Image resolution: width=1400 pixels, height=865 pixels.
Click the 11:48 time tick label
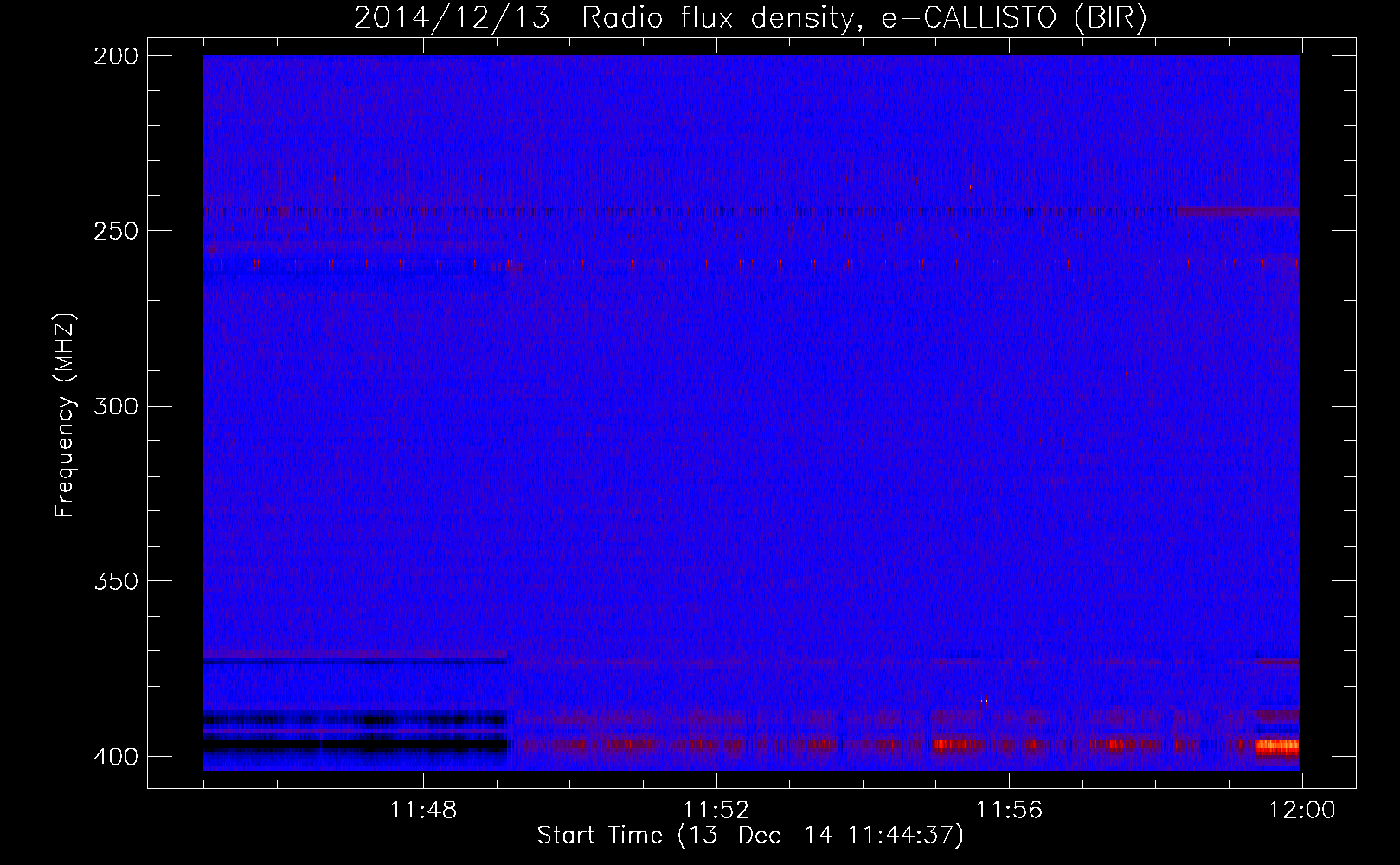click(423, 811)
